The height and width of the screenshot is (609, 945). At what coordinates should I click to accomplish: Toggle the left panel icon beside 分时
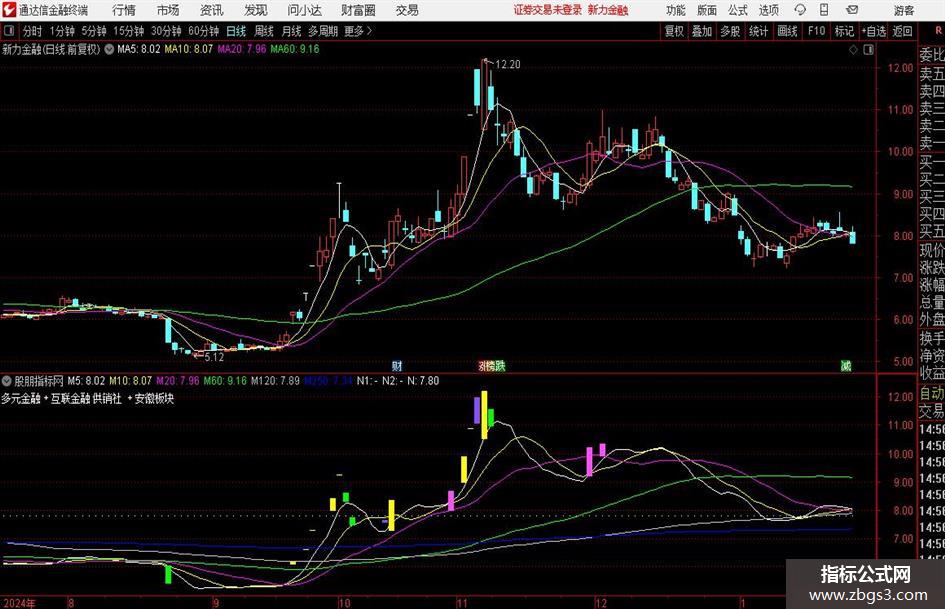[x=8, y=31]
